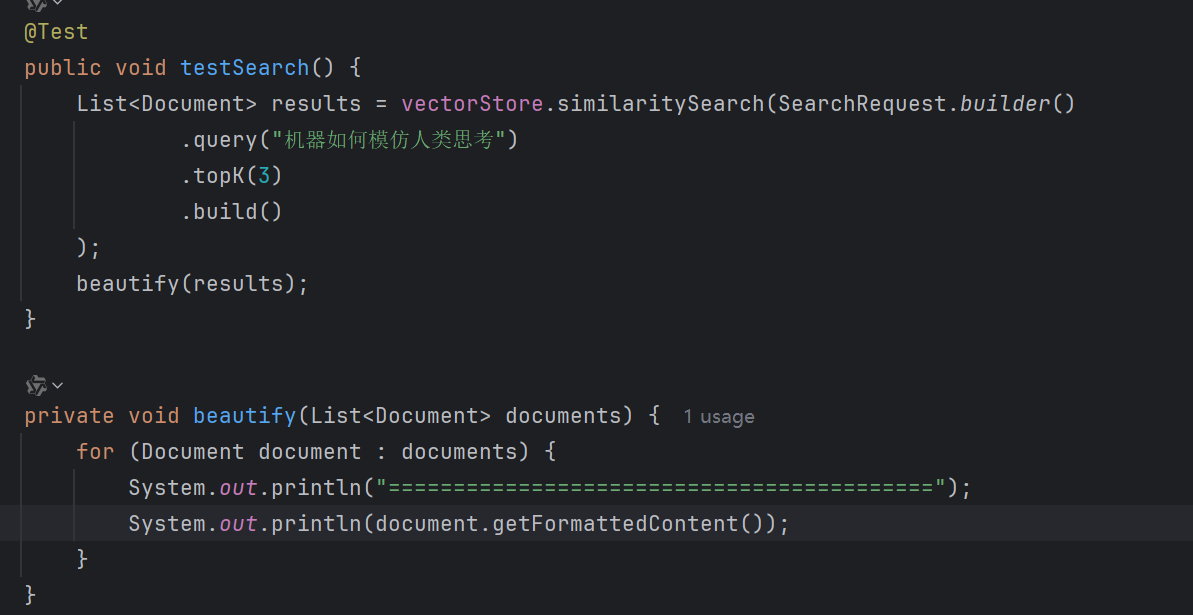Click the documents parameter in beautify signature
Screen dimensions: 1193x615
click(563, 416)
